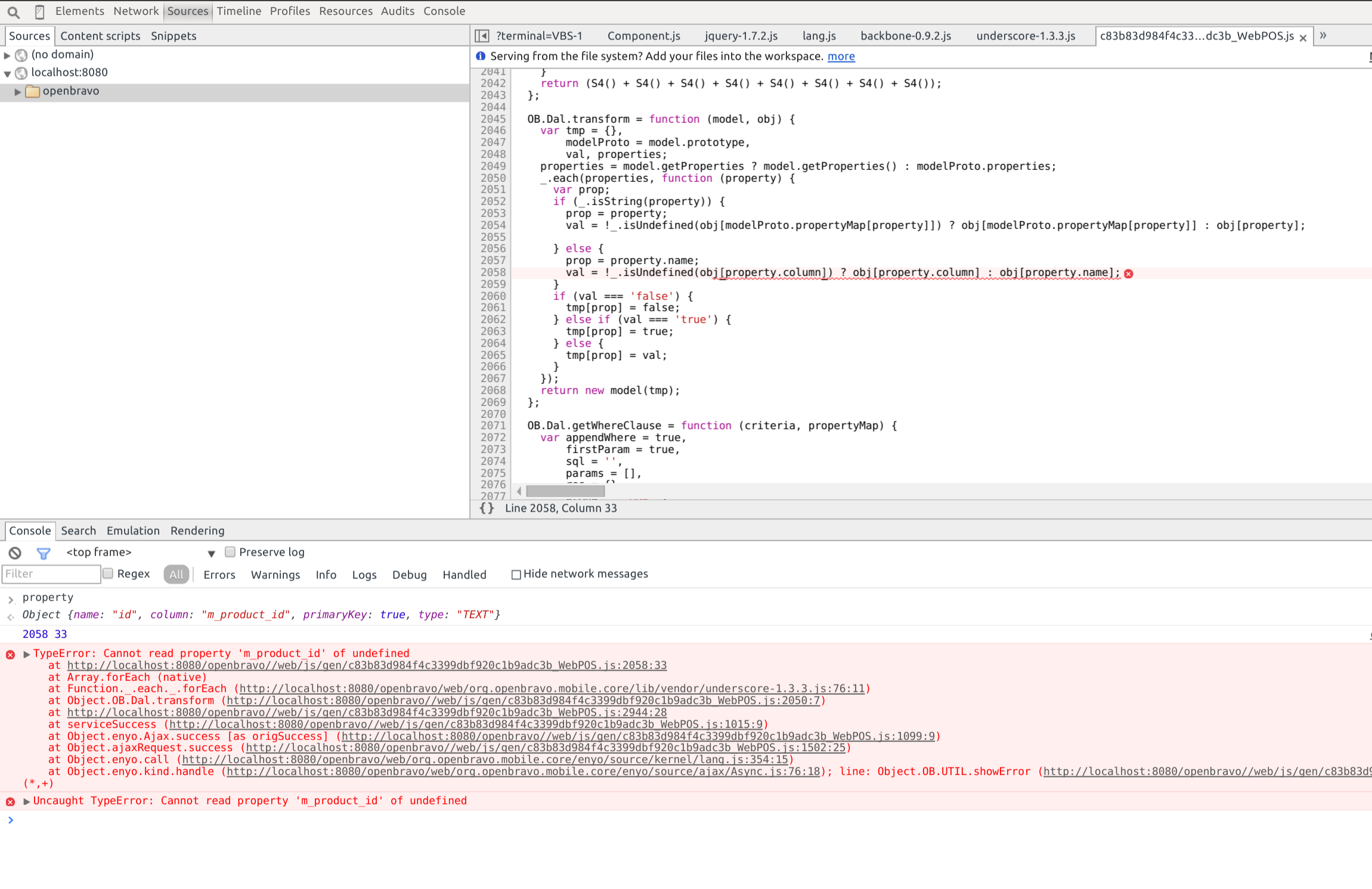Click the magnifier inspect element icon
Viewport: 1372px width, 889px height.
click(13, 11)
